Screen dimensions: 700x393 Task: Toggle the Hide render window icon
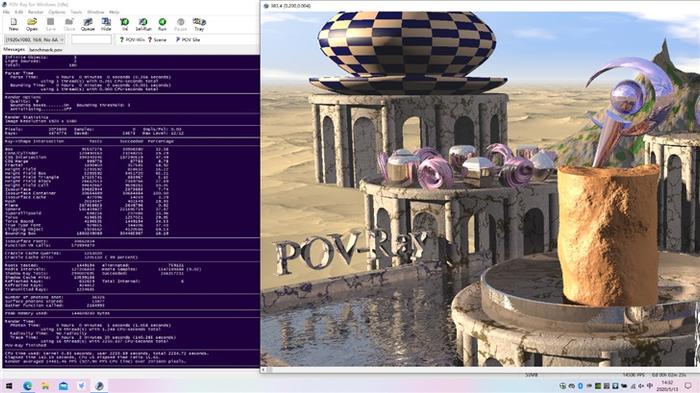[x=106, y=24]
